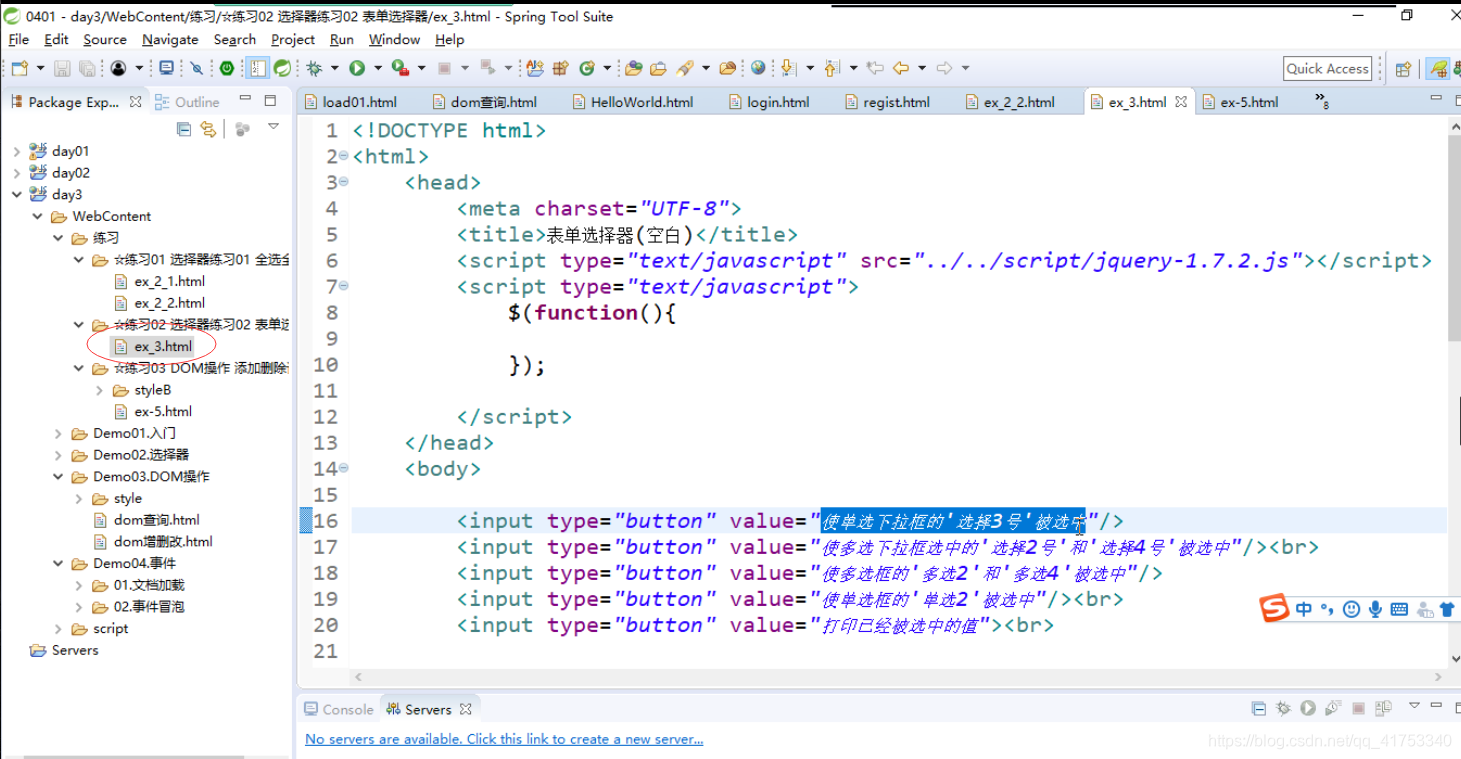Close the Package Explorer view
This screenshot has width=1461, height=759.
click(x=135, y=102)
